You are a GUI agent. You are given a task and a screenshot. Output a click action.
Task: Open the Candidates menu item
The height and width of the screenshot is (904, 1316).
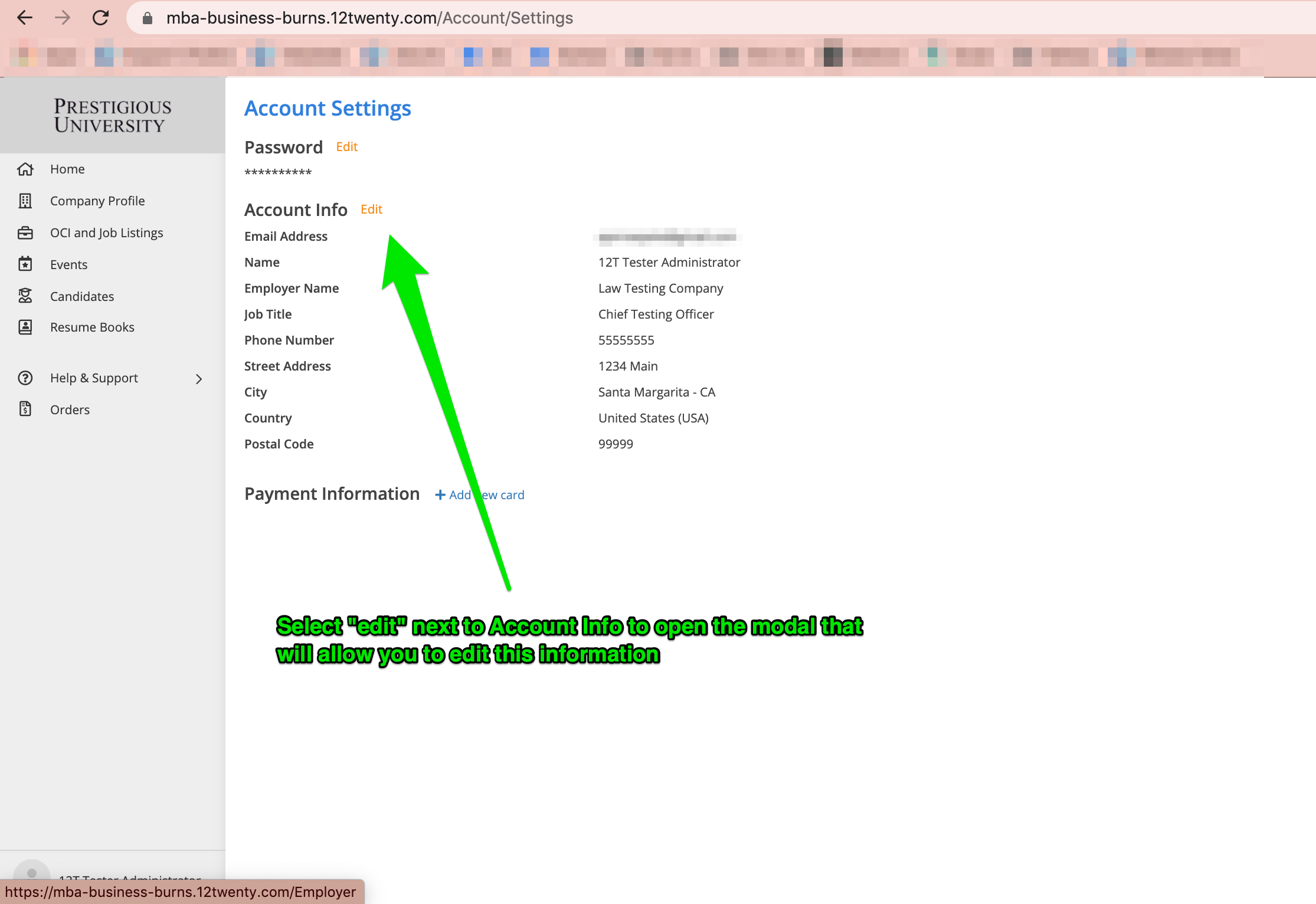(82, 296)
